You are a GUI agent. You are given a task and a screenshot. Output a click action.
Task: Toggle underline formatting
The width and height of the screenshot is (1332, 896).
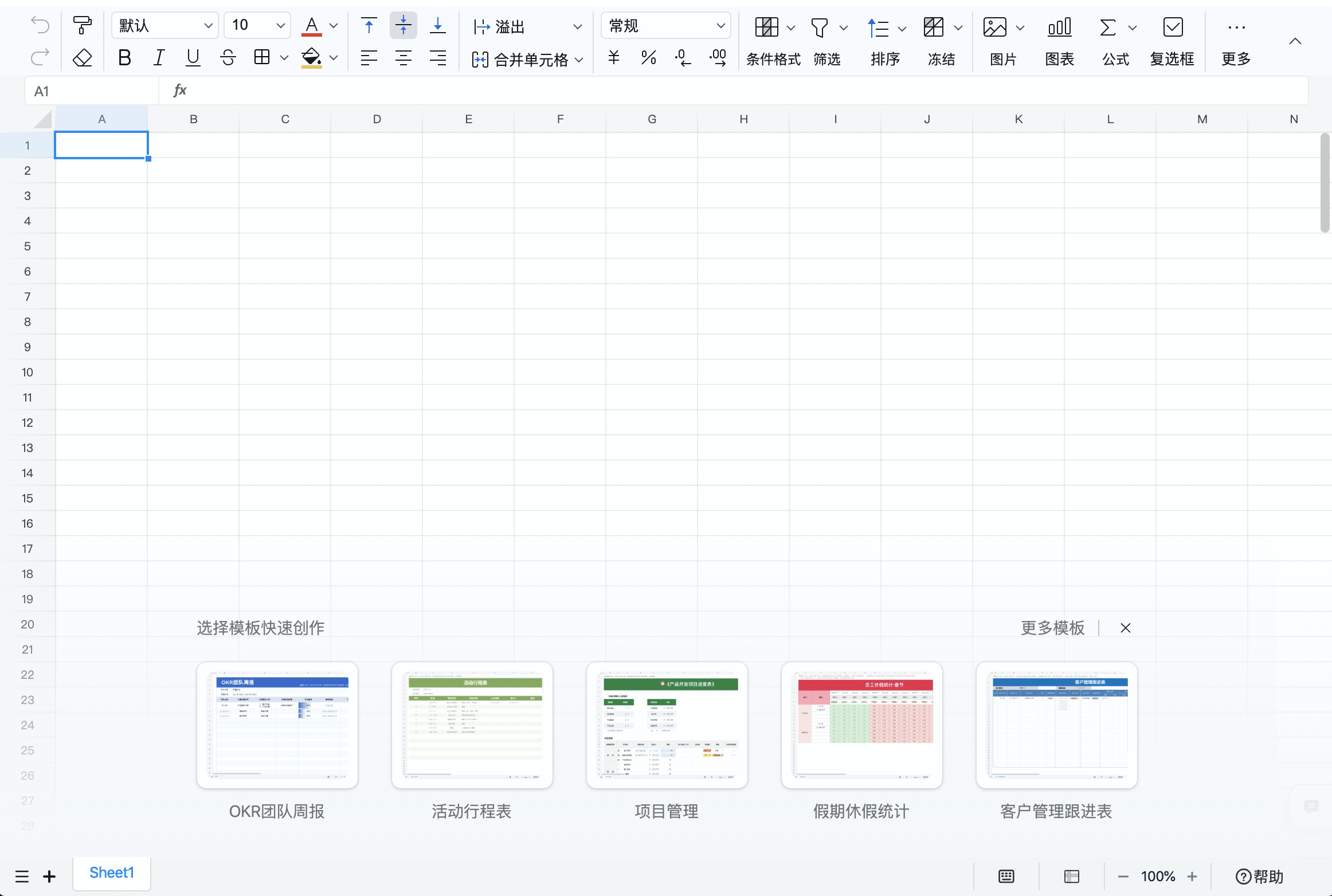click(193, 57)
